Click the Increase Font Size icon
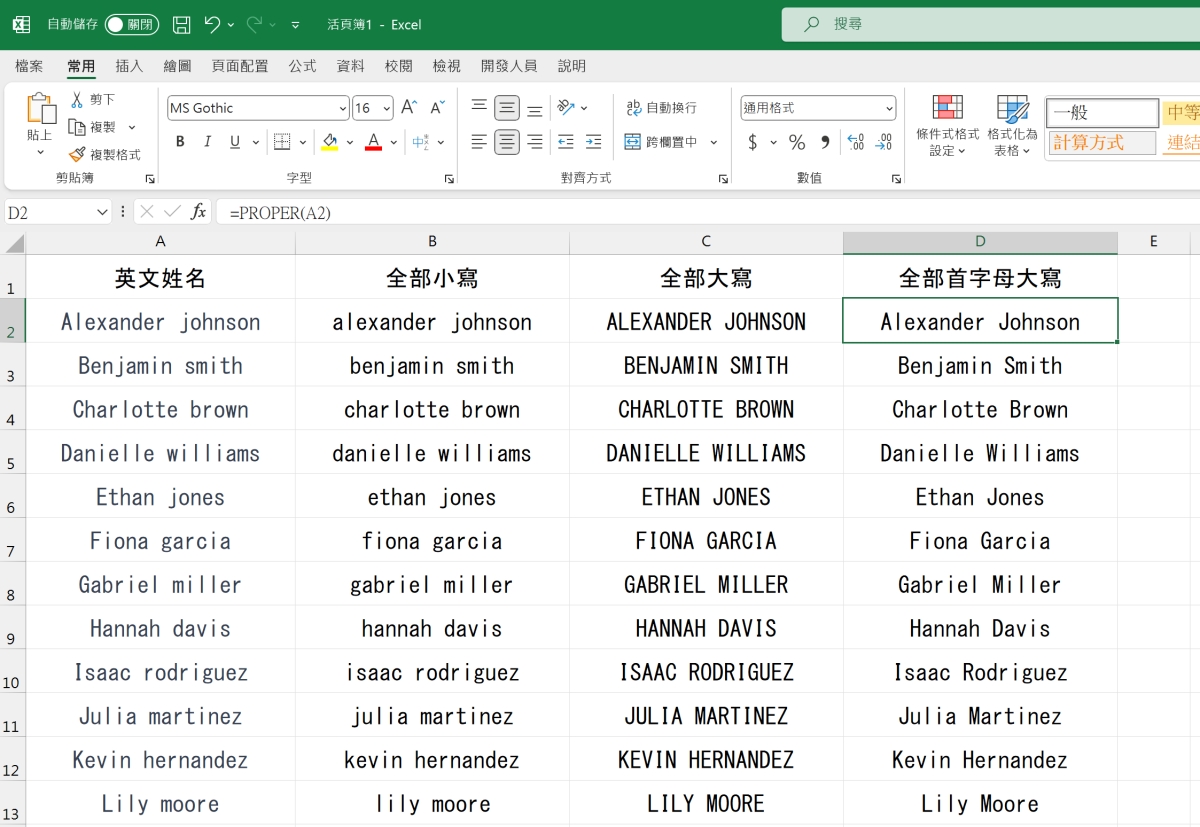 pyautogui.click(x=408, y=108)
